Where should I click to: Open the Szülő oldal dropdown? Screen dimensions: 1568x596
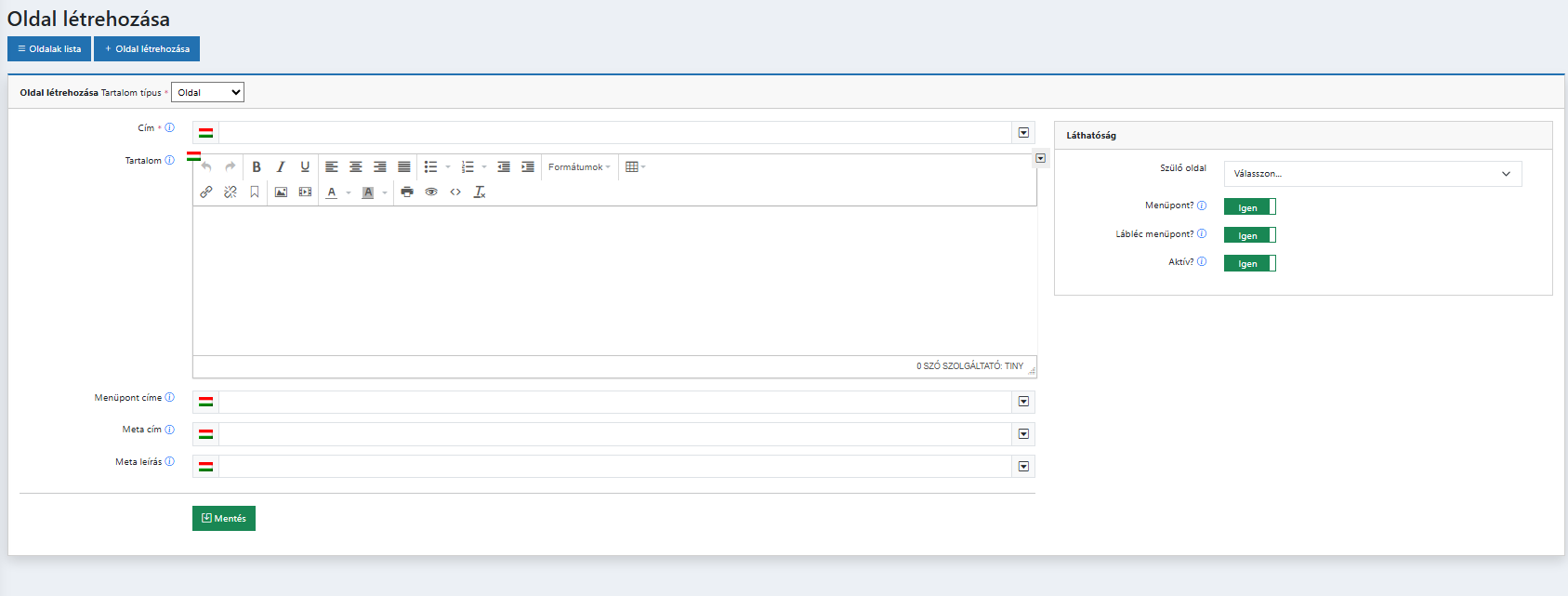tap(1372, 174)
